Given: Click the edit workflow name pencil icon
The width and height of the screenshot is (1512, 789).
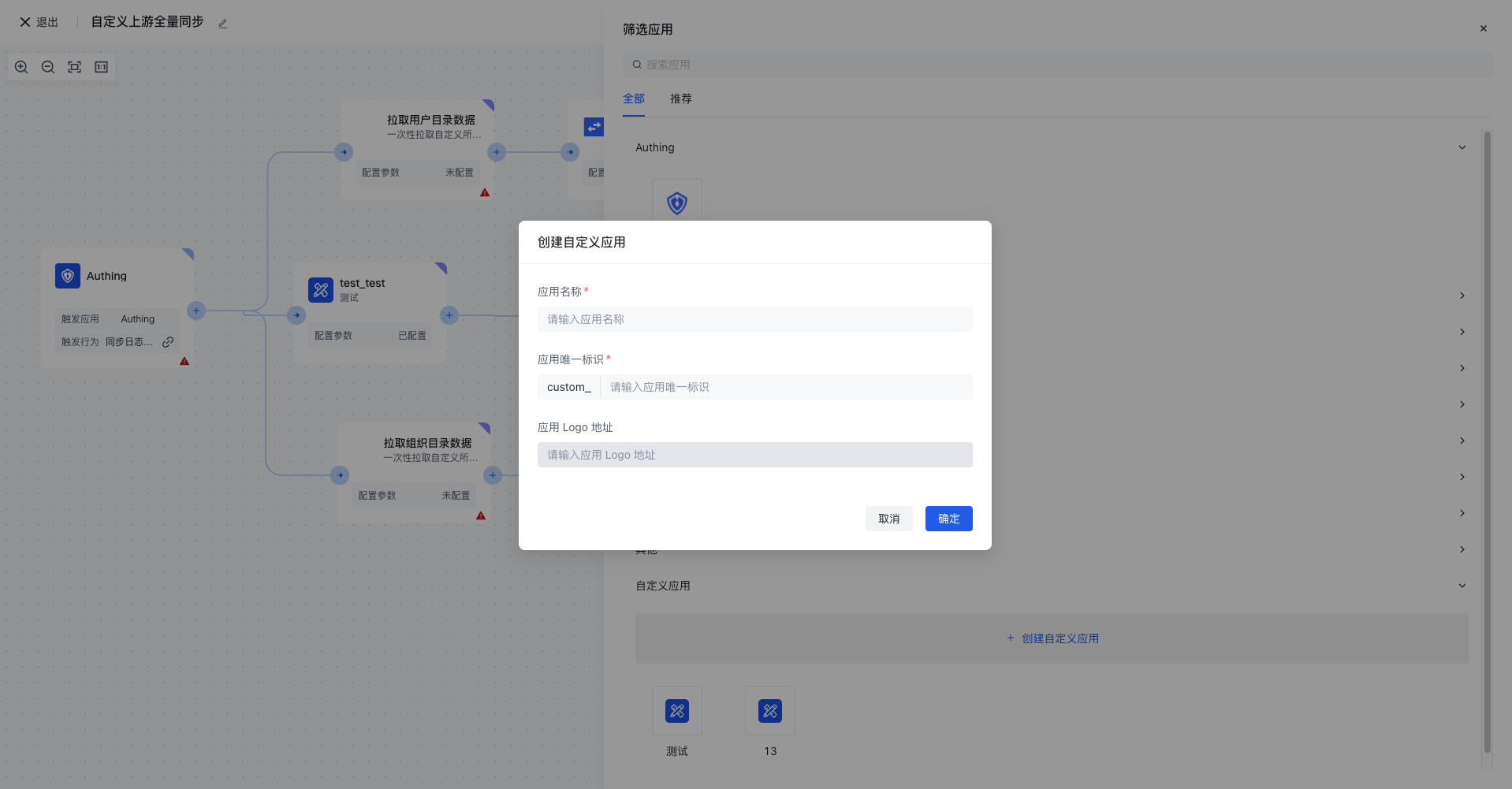Looking at the screenshot, I should (223, 24).
